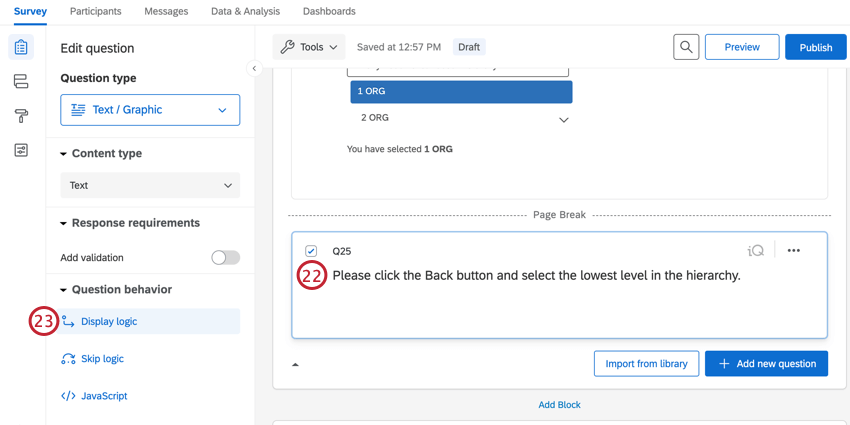Click the Publish button
The width and height of the screenshot is (850, 425).
815,47
